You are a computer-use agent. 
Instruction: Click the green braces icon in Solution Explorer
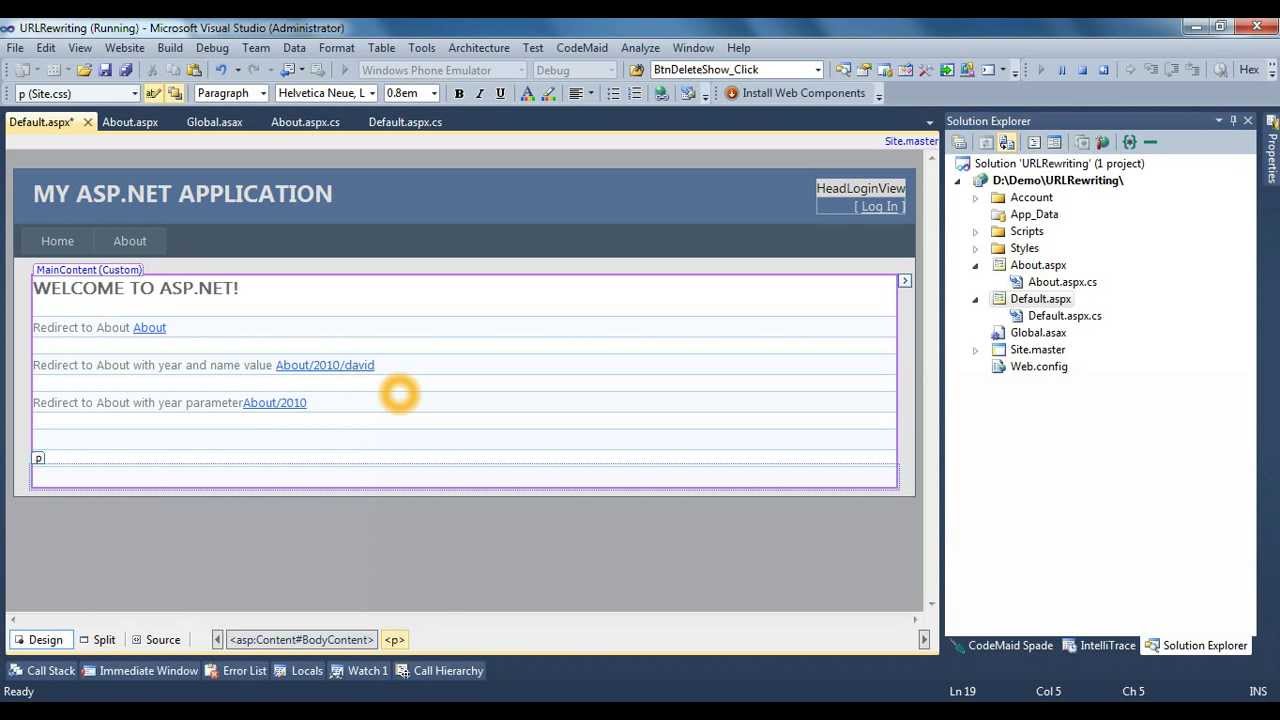coord(1130,142)
